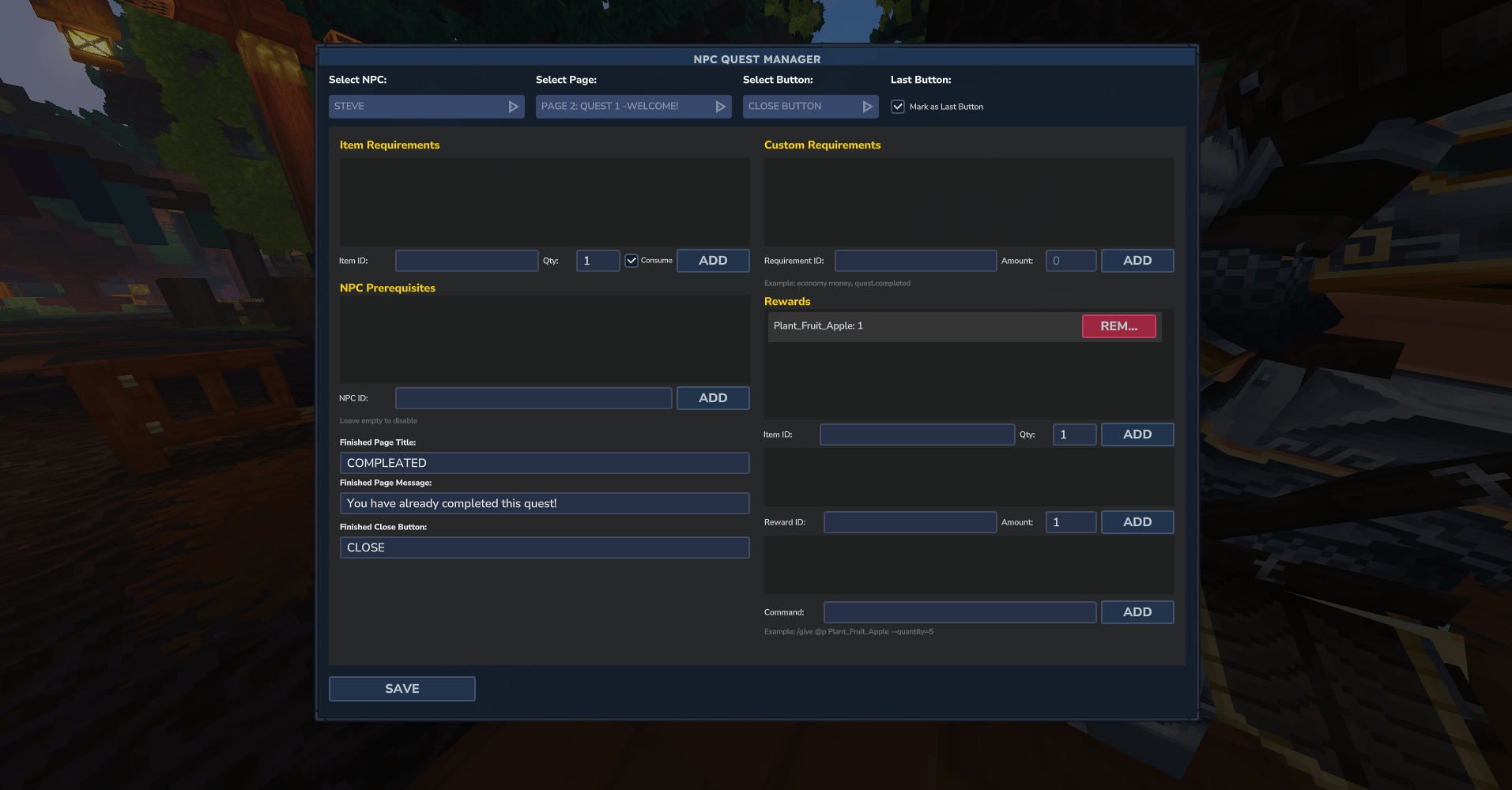Image resolution: width=1512 pixels, height=790 pixels.
Task: Click the arrow icon beside CLOSE BUTTON
Action: point(867,106)
